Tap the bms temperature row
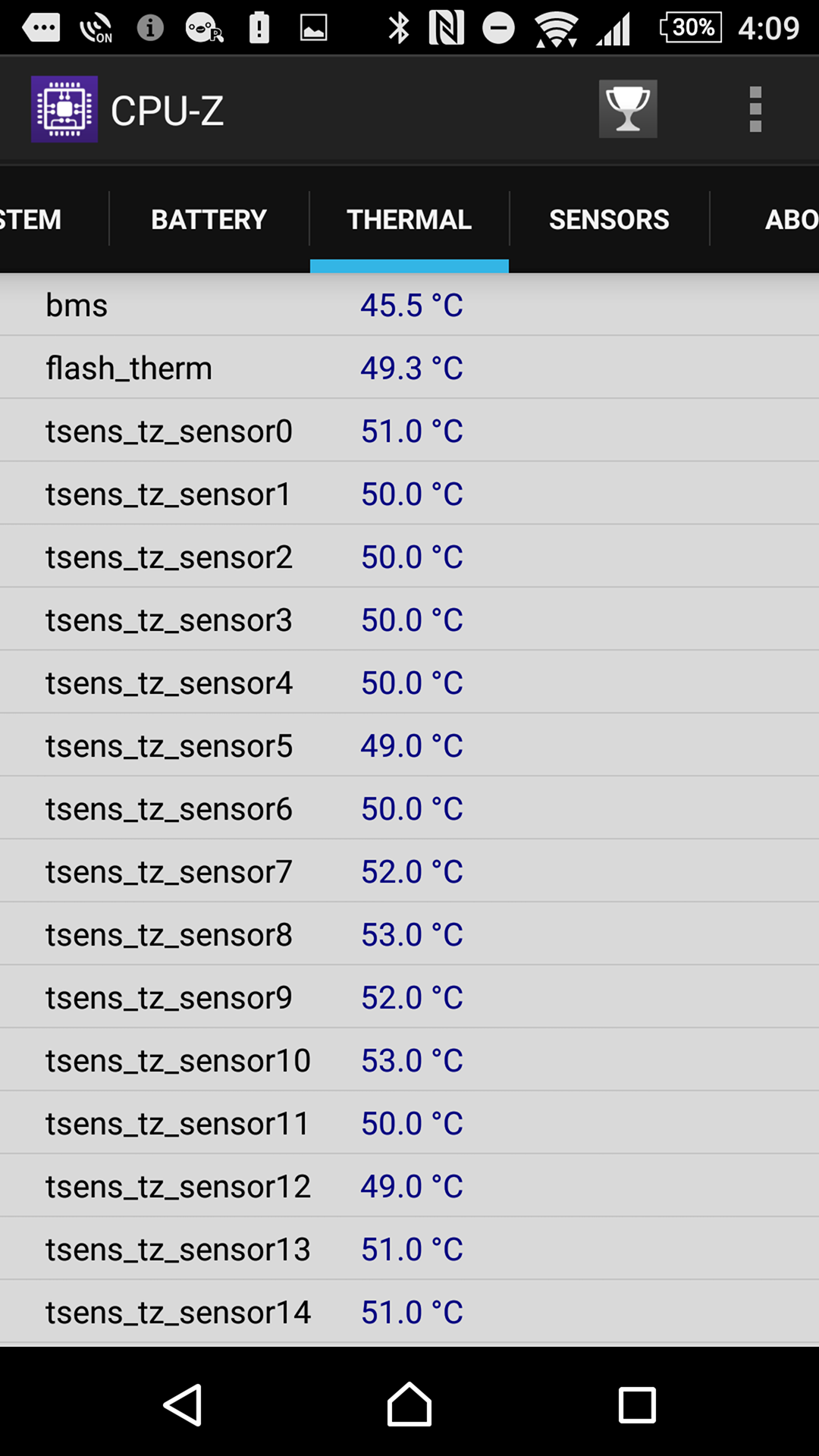This screenshot has height=1456, width=819. click(x=409, y=305)
